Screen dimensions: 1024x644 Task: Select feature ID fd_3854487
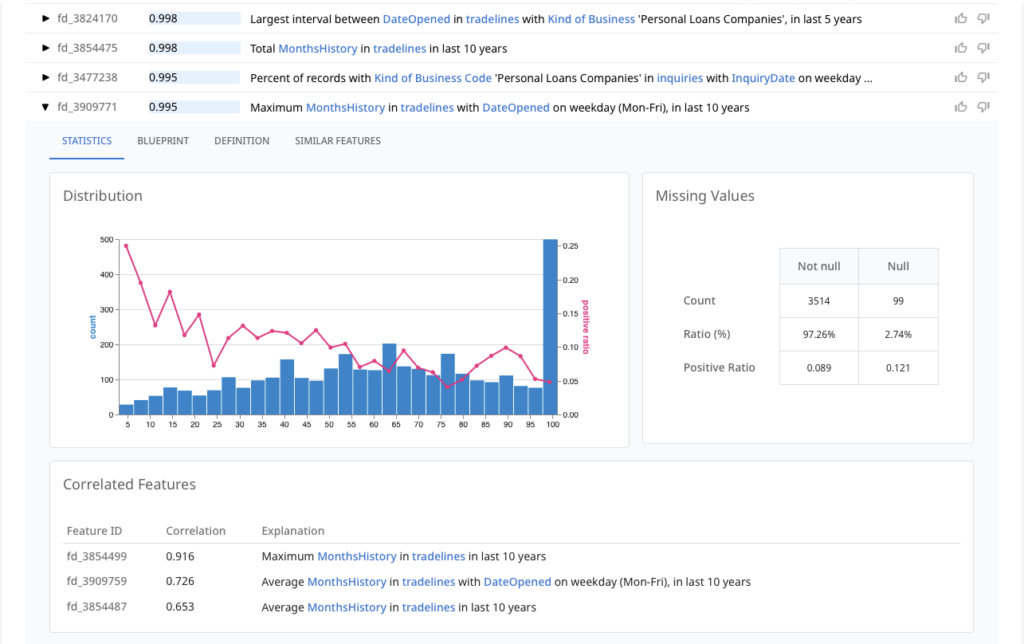pos(97,607)
